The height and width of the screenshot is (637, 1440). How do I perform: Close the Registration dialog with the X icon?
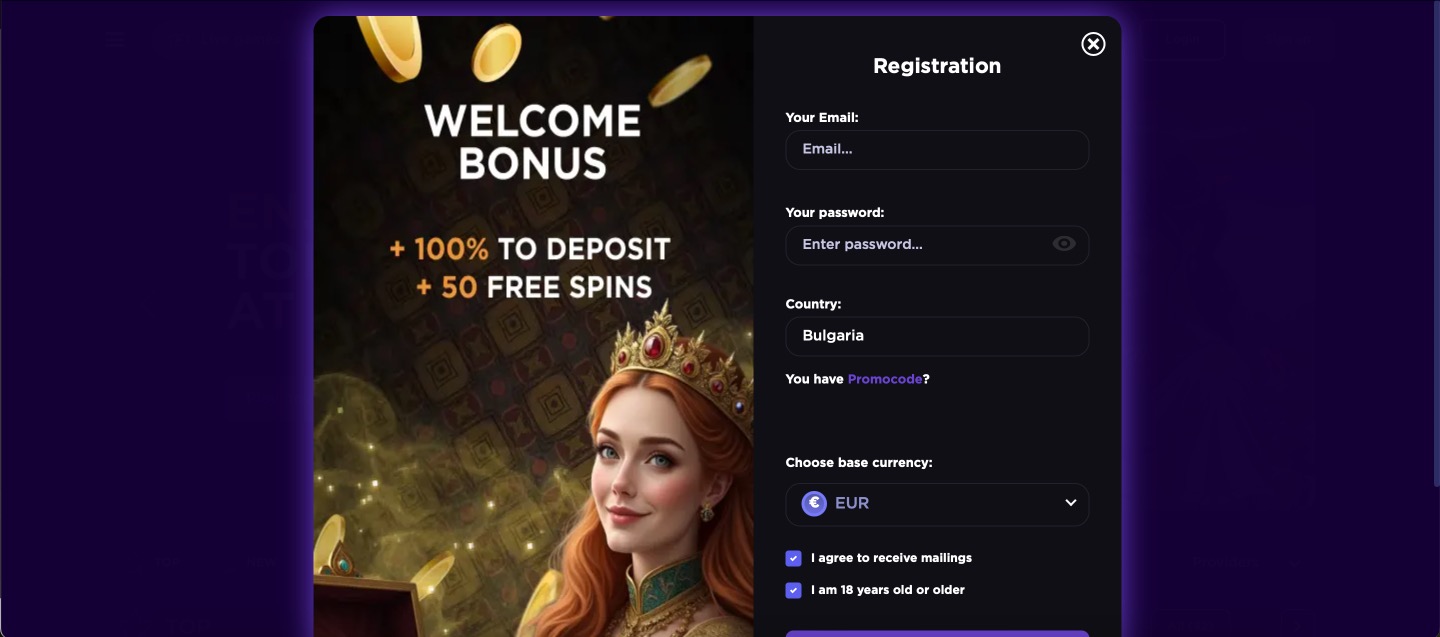click(1093, 44)
